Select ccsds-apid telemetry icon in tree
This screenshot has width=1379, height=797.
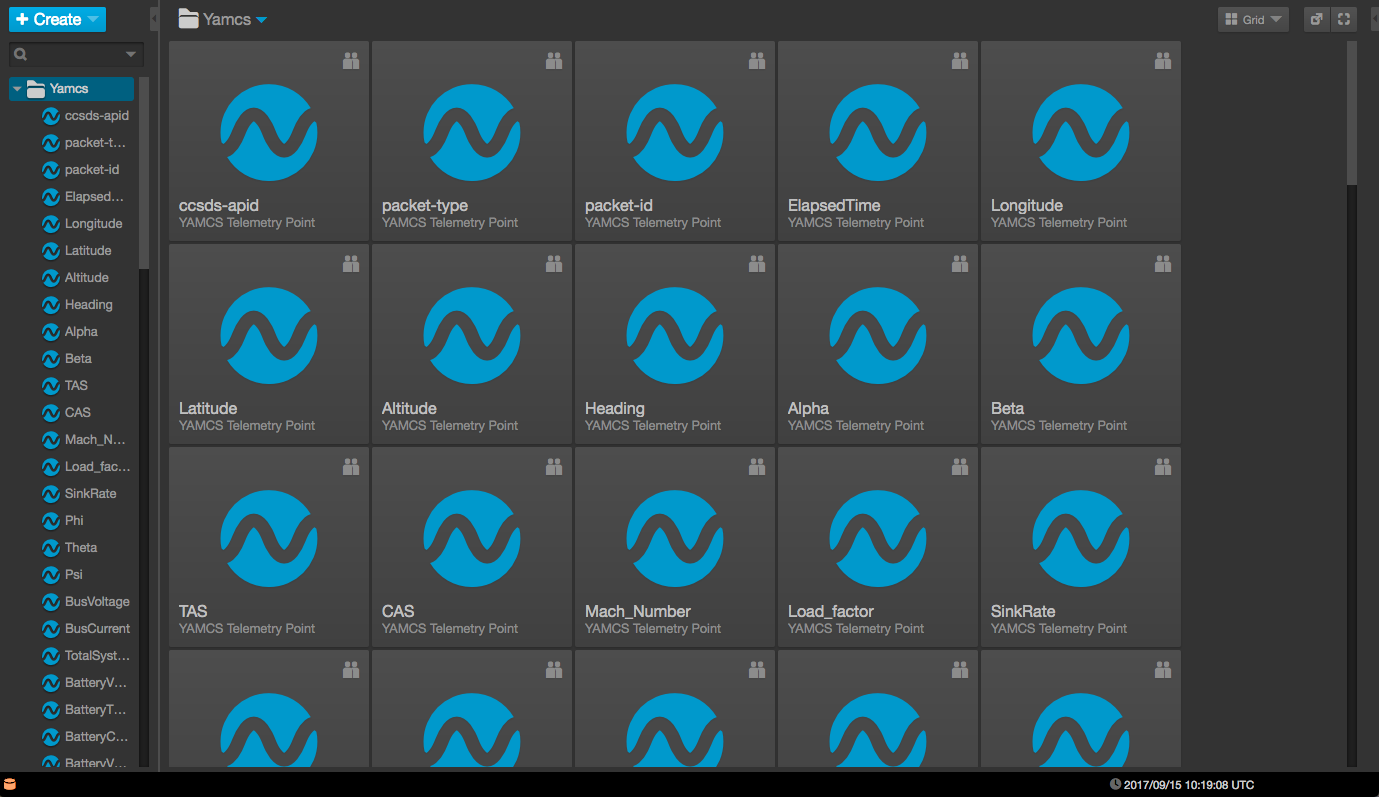click(x=50, y=116)
